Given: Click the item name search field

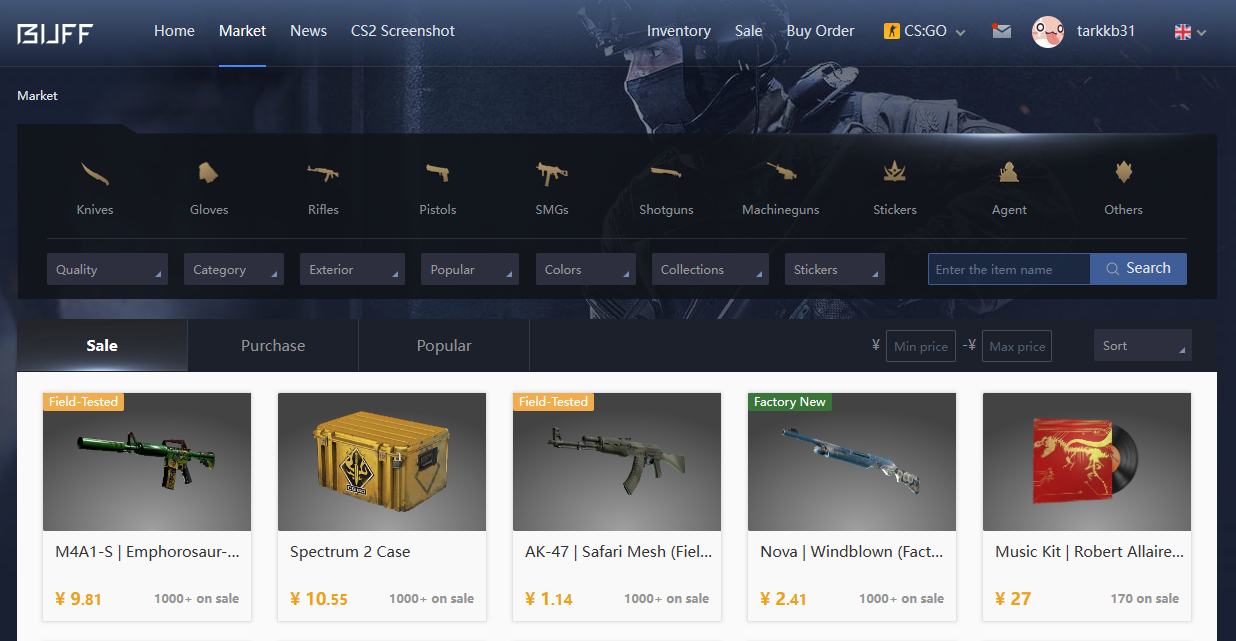Looking at the screenshot, I should click(1009, 269).
